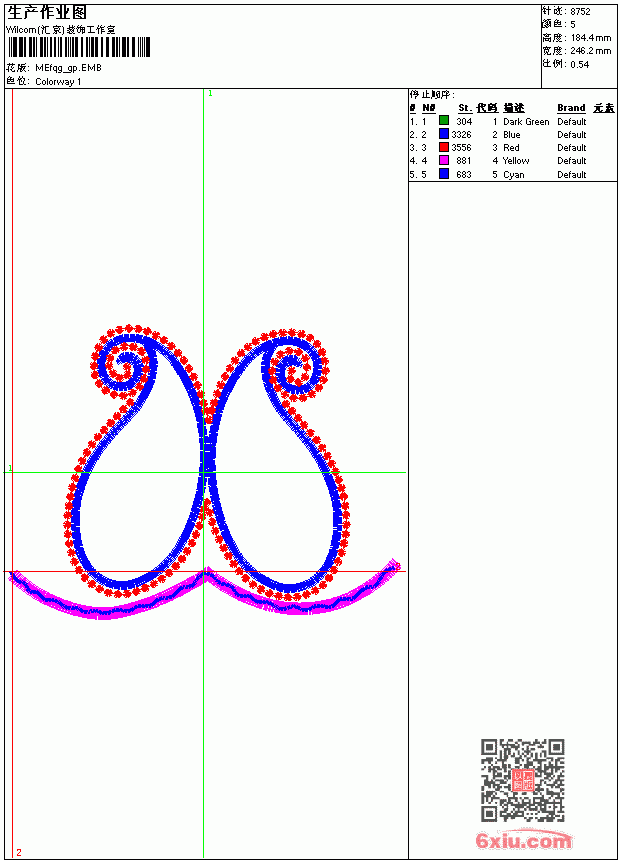Click the blue swatch for stop 2

coord(444,134)
